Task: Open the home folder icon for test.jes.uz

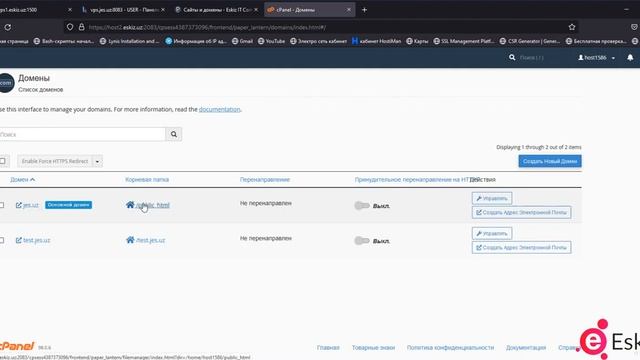Action: click(130, 240)
